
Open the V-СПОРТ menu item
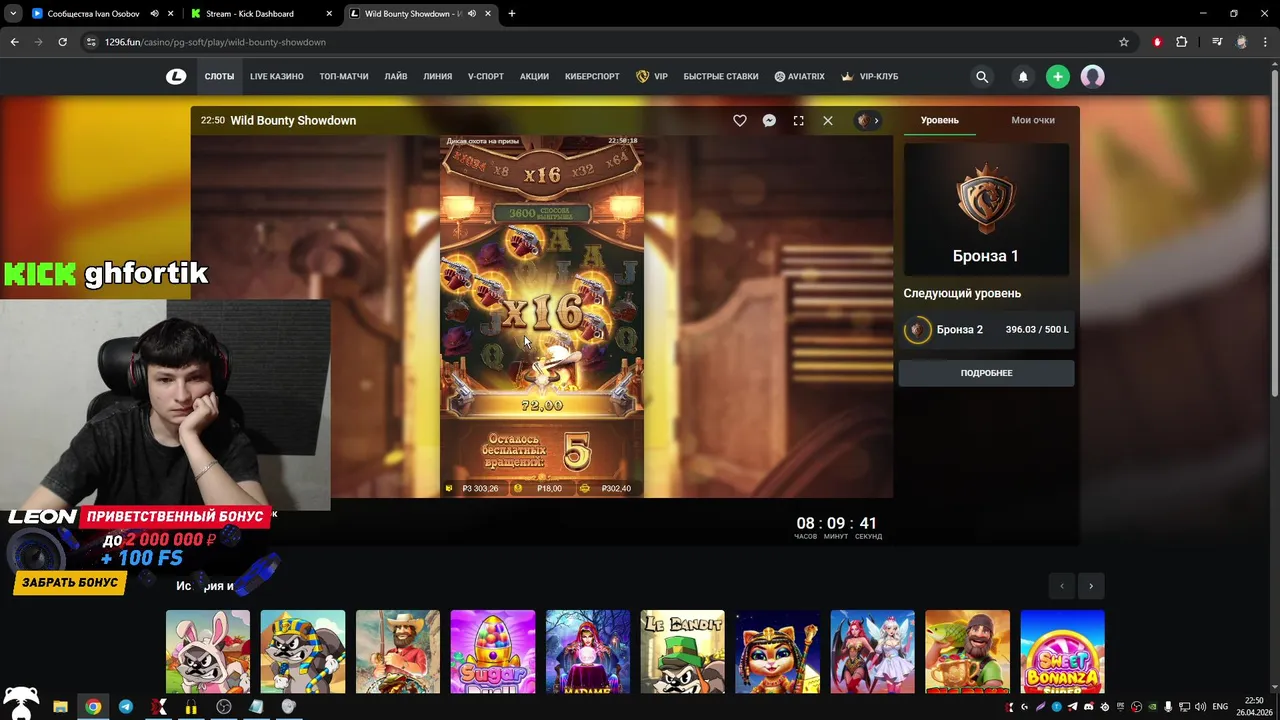tap(486, 76)
